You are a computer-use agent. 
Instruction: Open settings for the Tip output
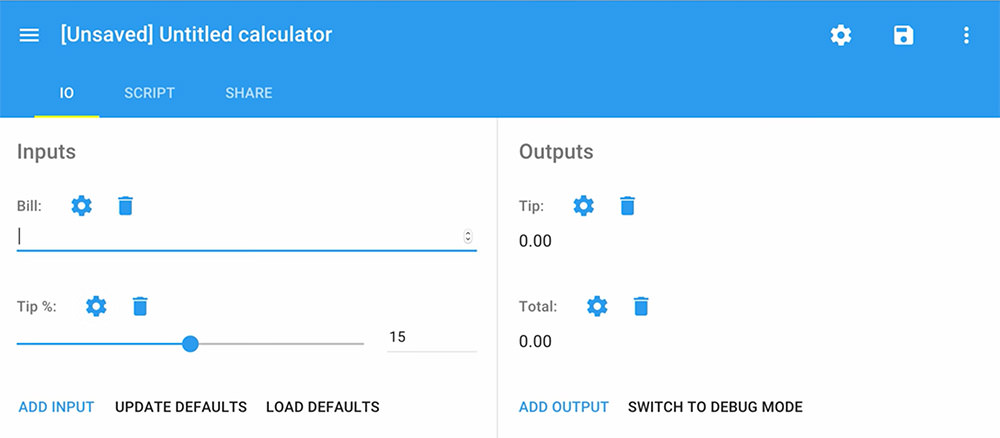coord(583,206)
